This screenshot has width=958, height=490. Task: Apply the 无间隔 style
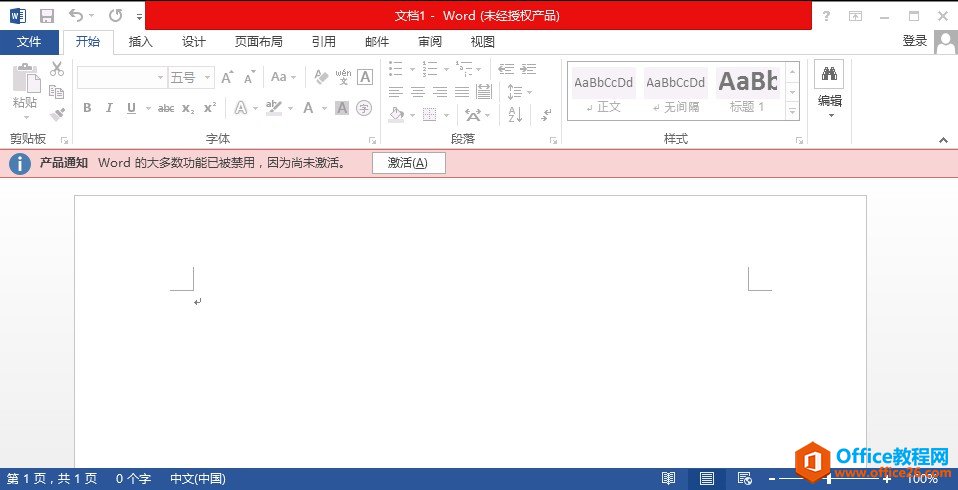tap(676, 92)
